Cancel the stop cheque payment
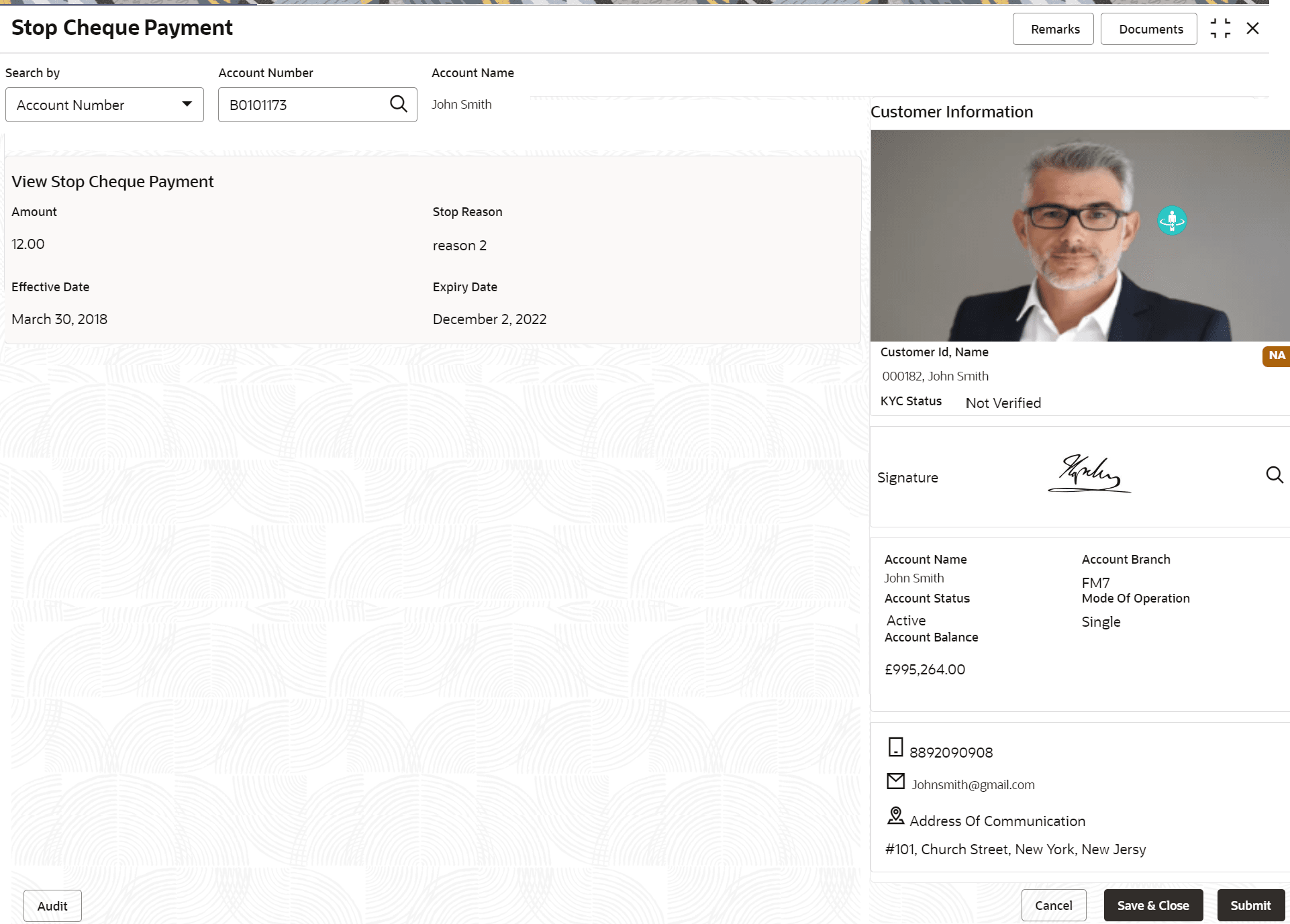This screenshot has height=924, width=1290. (x=1054, y=905)
